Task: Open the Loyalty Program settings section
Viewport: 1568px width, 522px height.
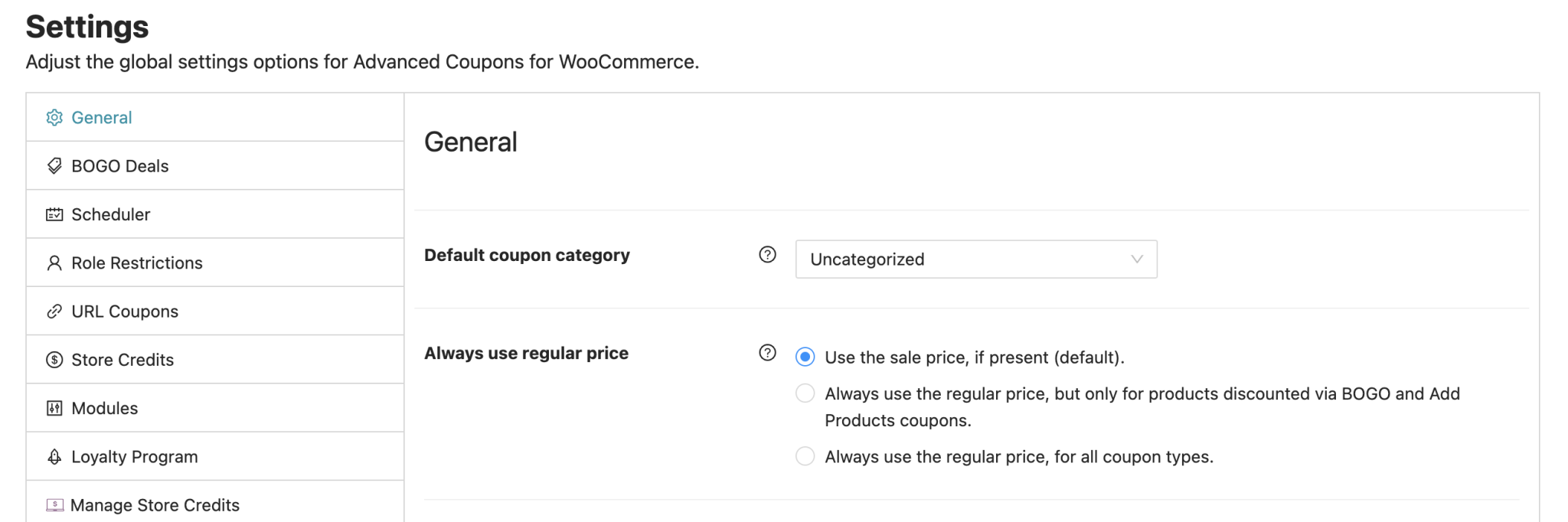Action: 135,457
